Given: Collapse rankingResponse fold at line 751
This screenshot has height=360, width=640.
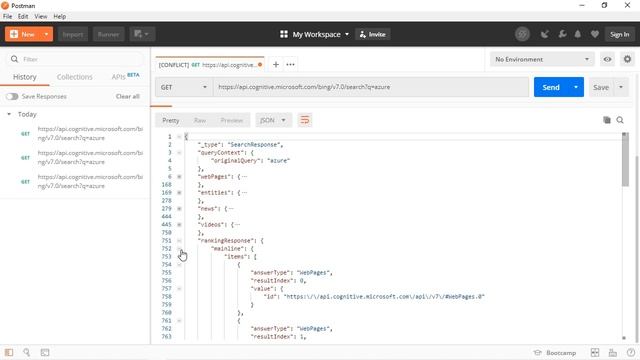Looking at the screenshot, I should [x=179, y=241].
